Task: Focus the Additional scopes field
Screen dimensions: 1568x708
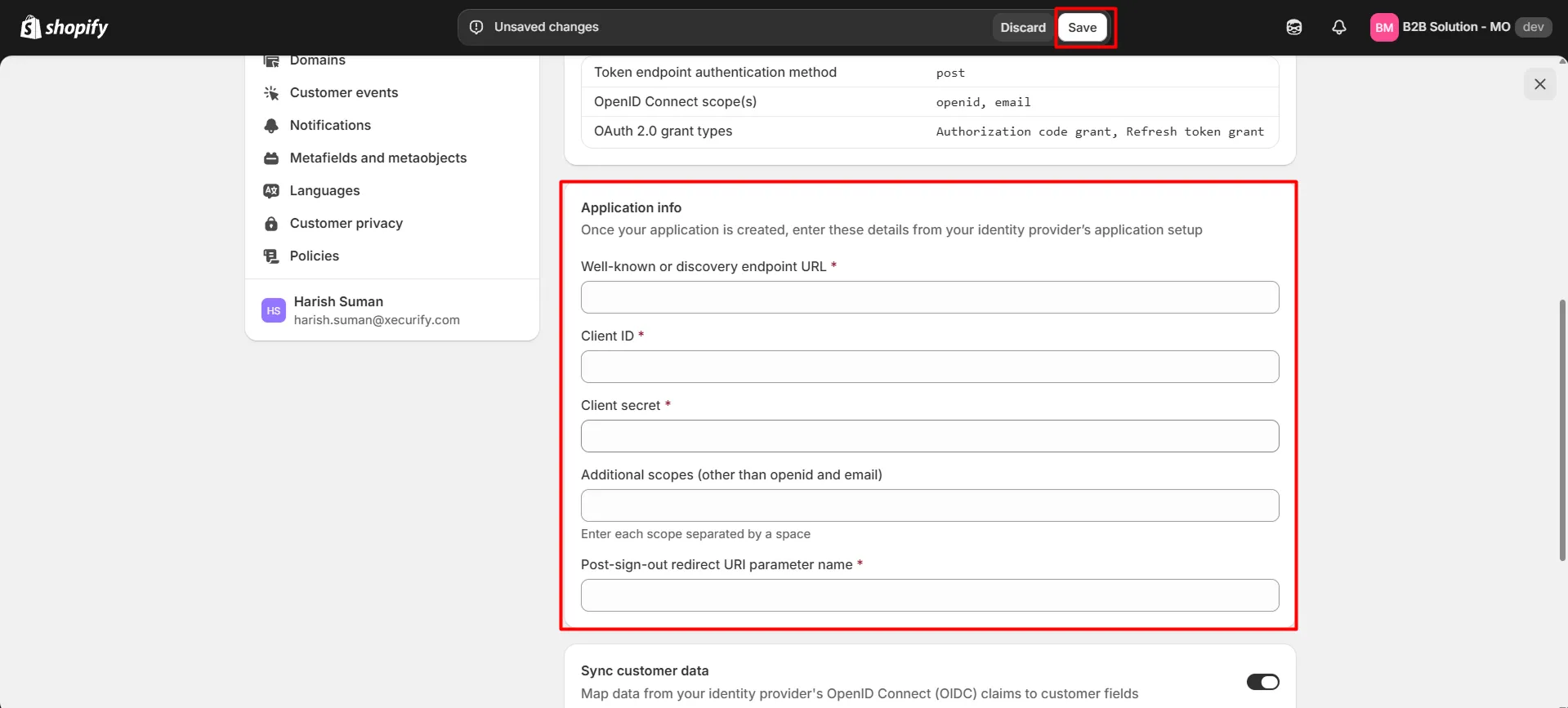Action: tap(930, 505)
